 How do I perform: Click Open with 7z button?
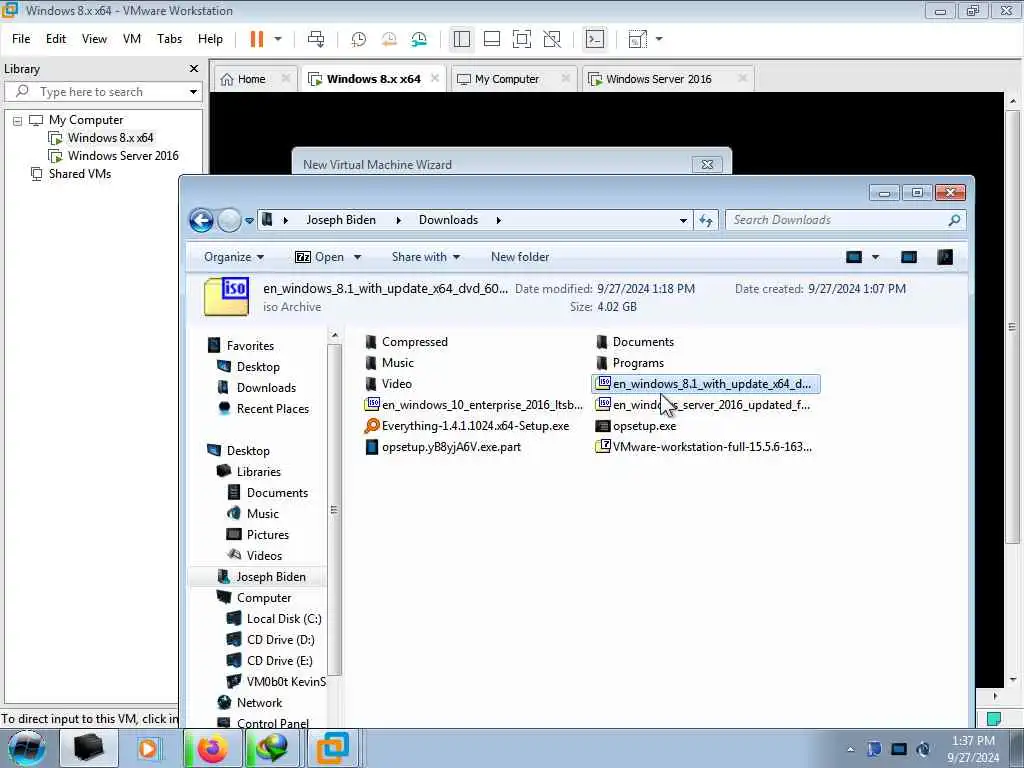click(319, 257)
